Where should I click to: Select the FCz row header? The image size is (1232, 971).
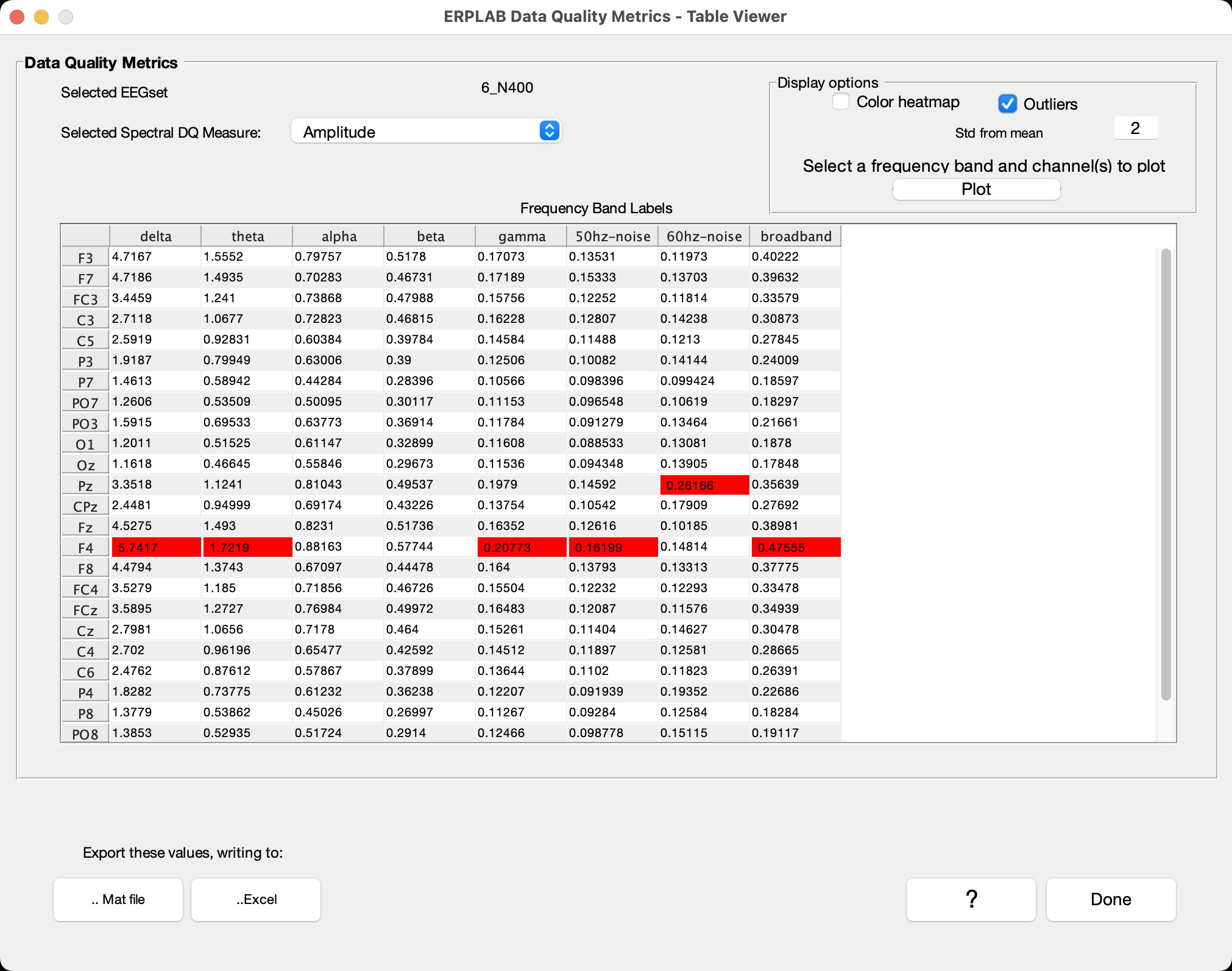[85, 609]
